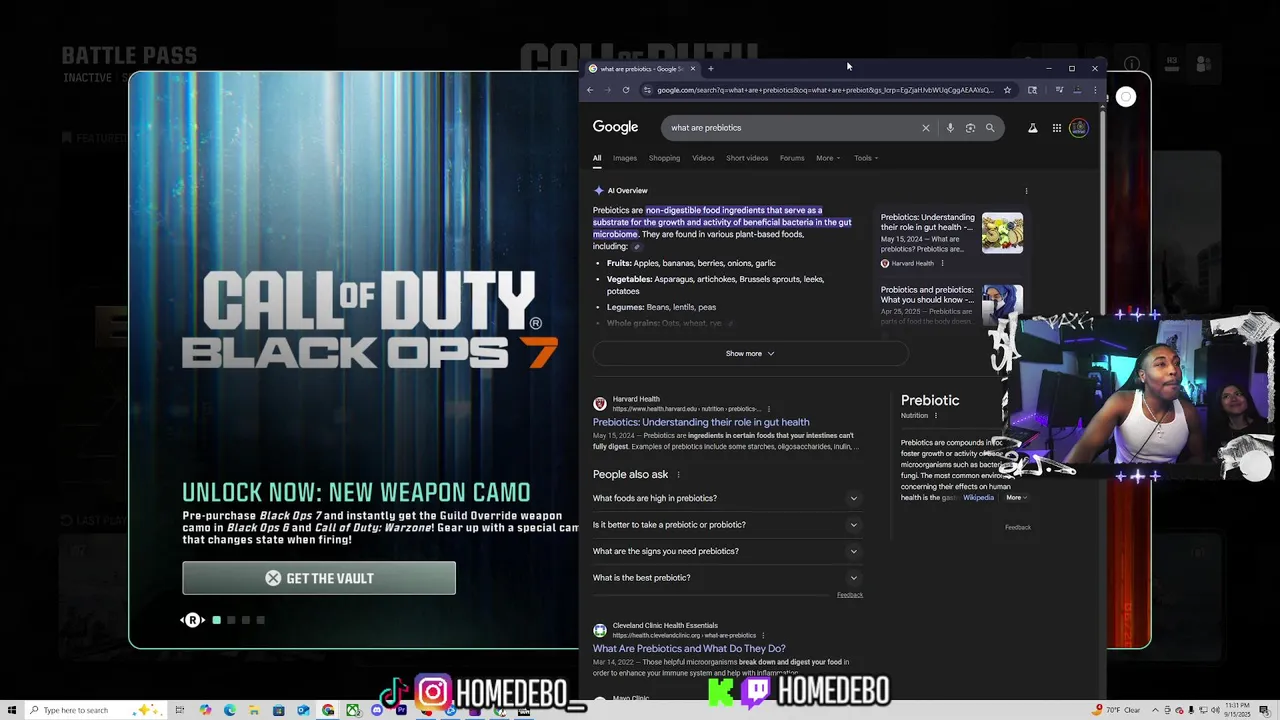The height and width of the screenshot is (720, 1280).
Task: Open a new browser tab
Action: click(710, 69)
